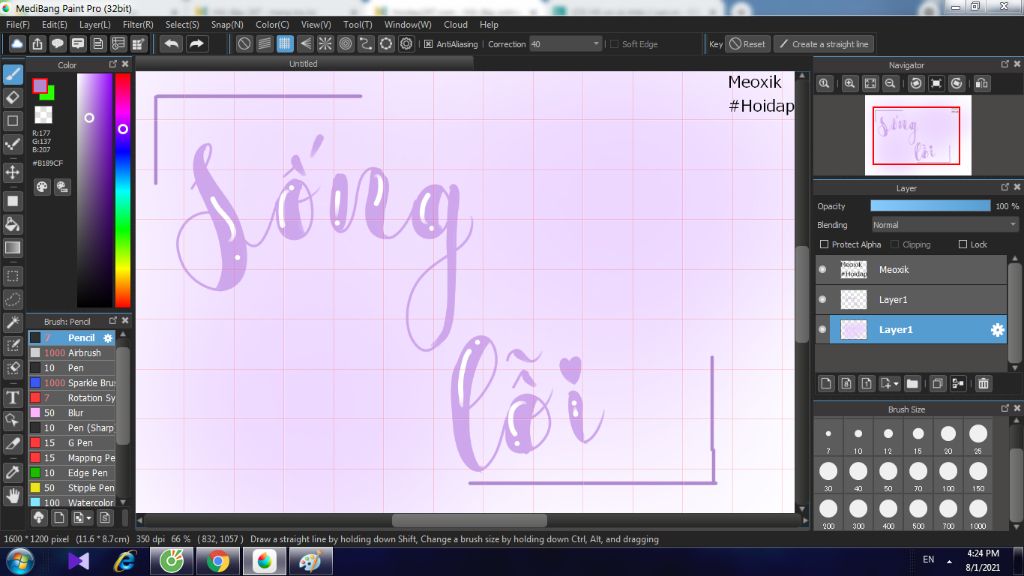Click the horizontal canvas scrollbar

pos(469,520)
